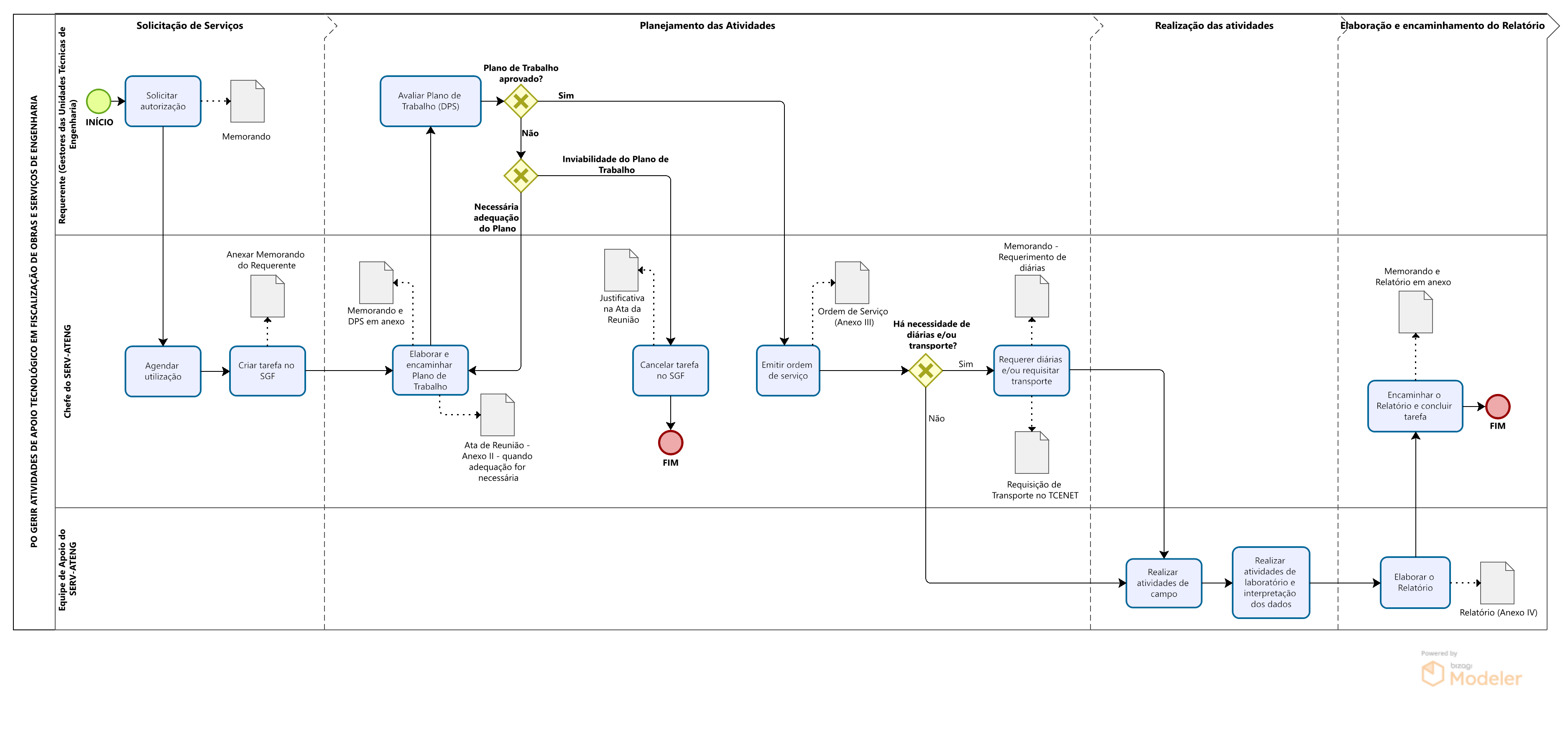This screenshot has width=1568, height=752.
Task: Click the Planejamento das Atividades phase header
Action: pos(707,26)
